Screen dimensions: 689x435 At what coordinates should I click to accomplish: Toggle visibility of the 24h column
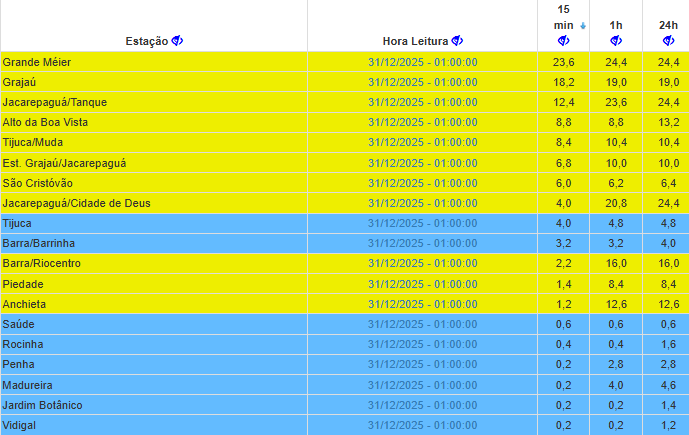point(668,41)
